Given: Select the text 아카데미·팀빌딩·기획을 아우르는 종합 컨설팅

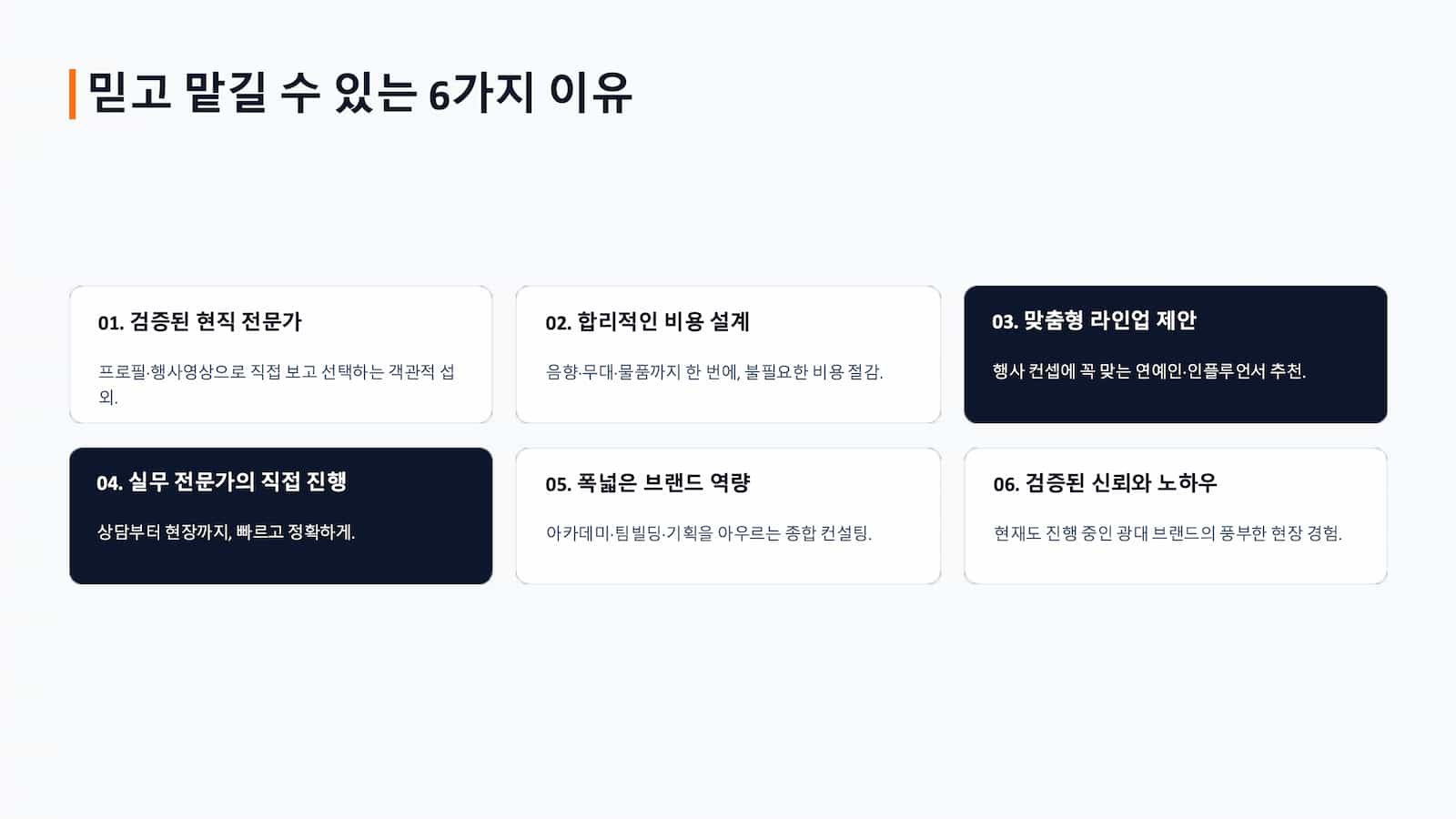Looking at the screenshot, I should click(x=708, y=533).
